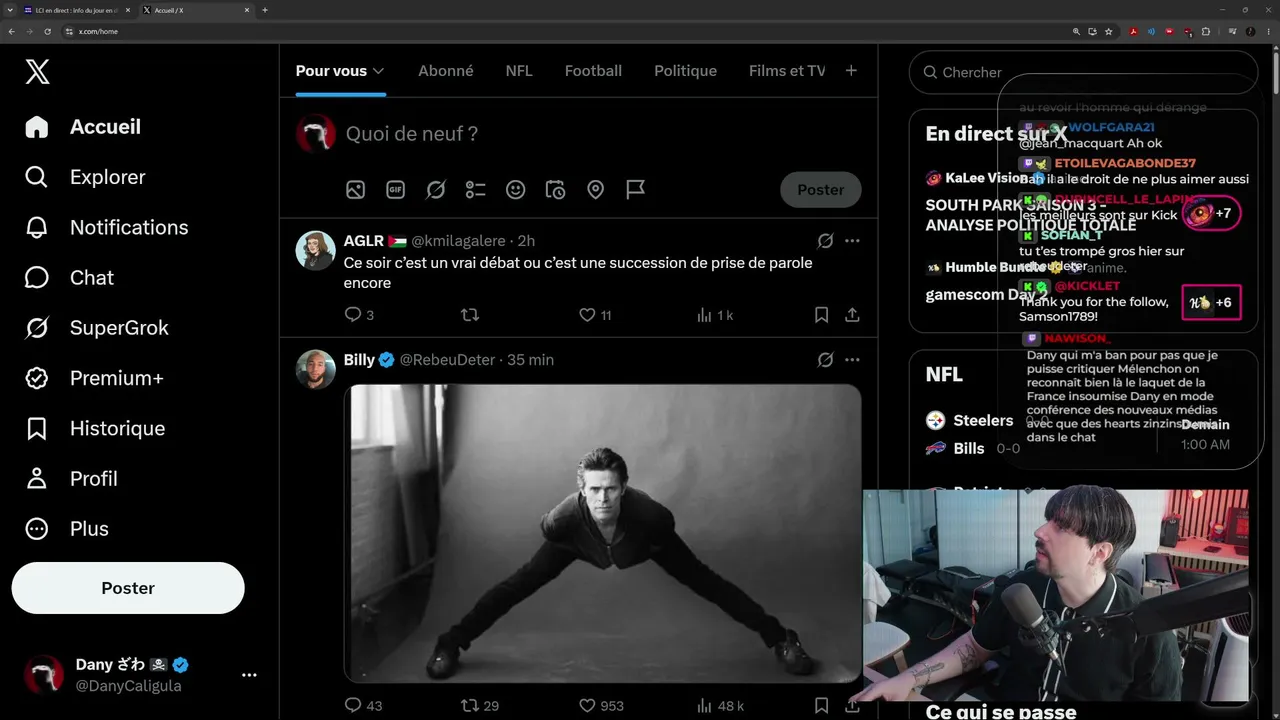
Task: Share AGLR's post
Action: (x=852, y=315)
